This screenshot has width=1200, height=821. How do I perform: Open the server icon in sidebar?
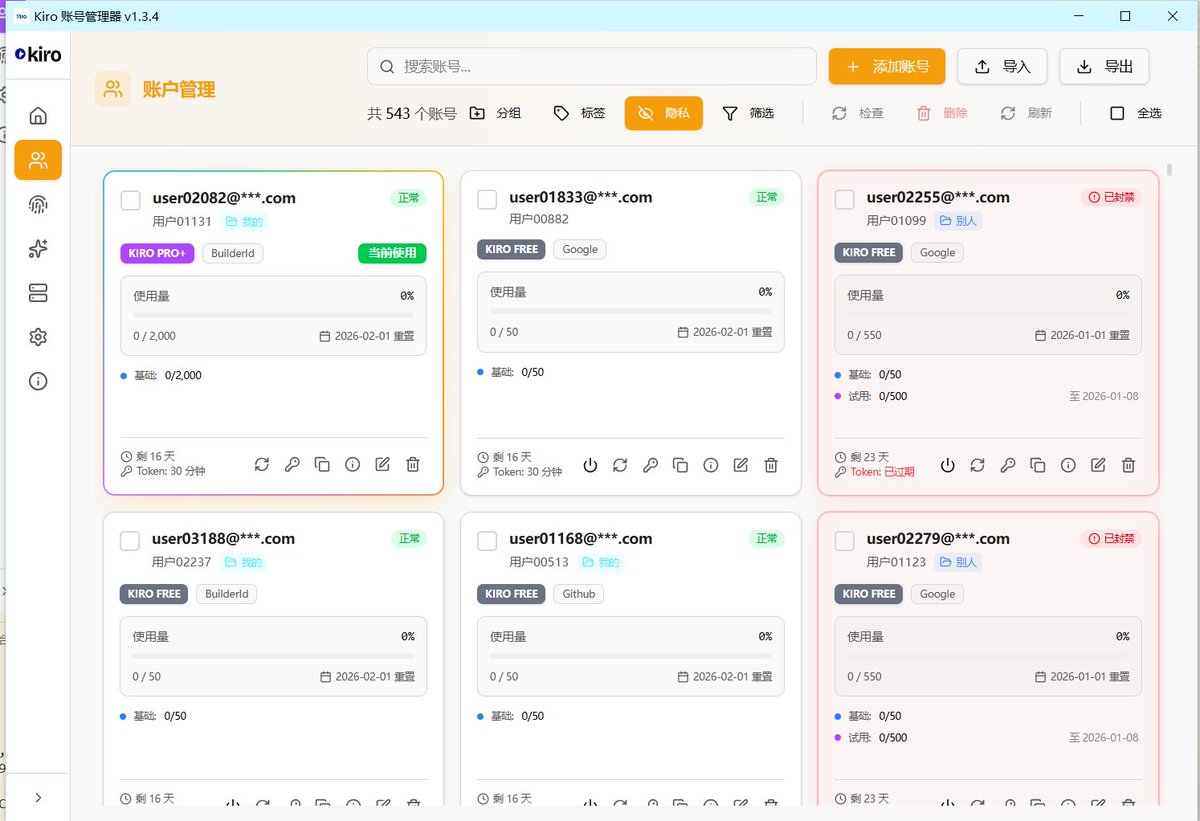pos(38,293)
